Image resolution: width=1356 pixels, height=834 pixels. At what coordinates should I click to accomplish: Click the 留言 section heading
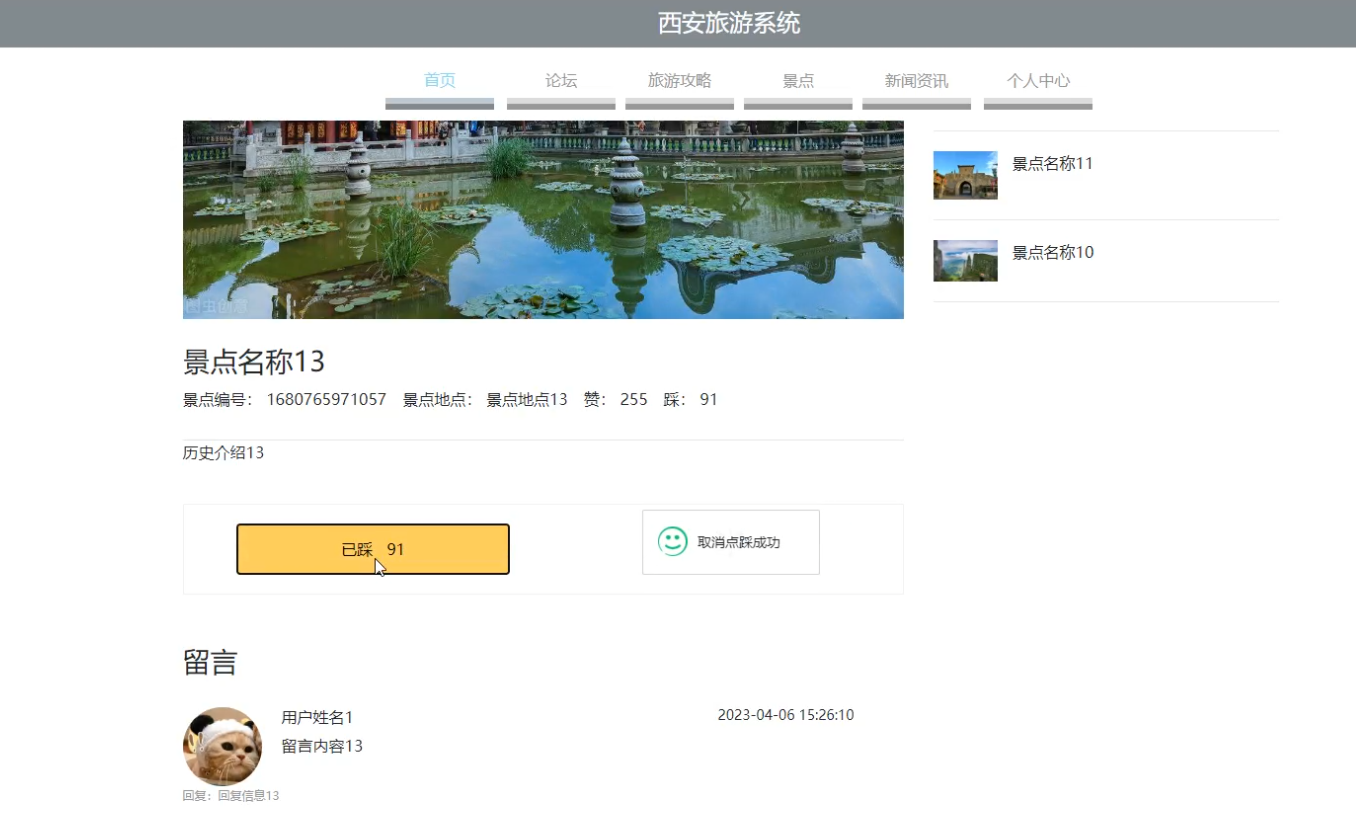[210, 662]
